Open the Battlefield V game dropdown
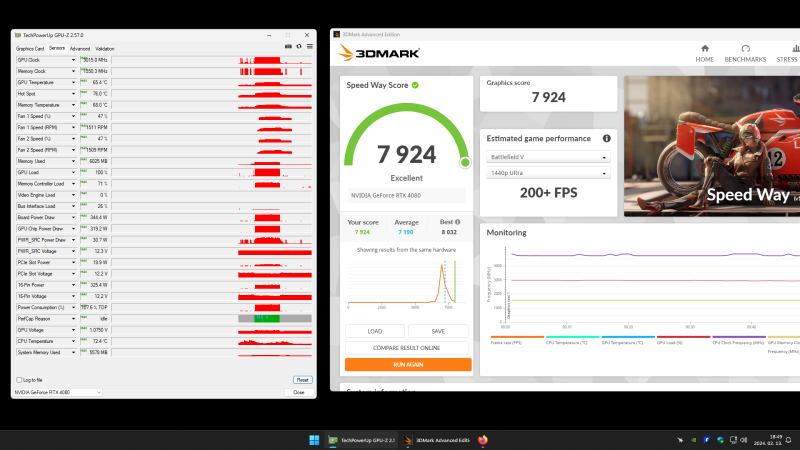This screenshot has width=800, height=450. pos(548,157)
